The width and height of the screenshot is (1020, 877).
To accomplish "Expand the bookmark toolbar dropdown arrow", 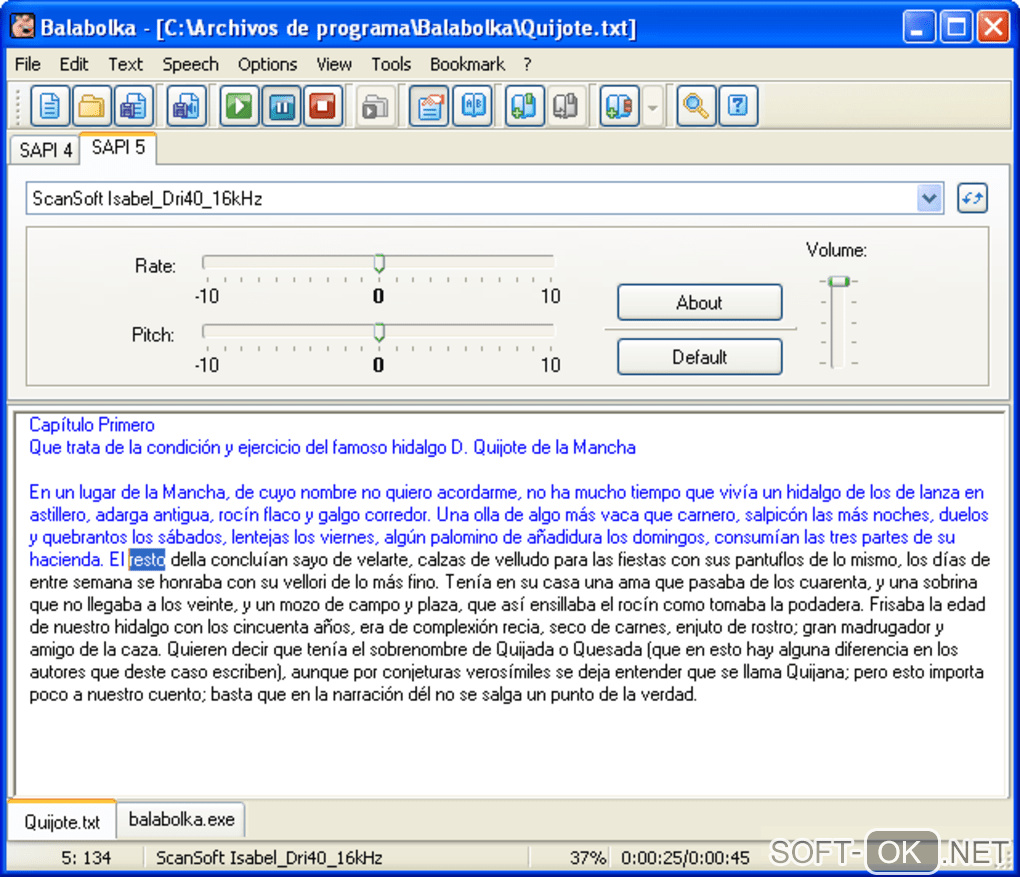I will coord(652,106).
